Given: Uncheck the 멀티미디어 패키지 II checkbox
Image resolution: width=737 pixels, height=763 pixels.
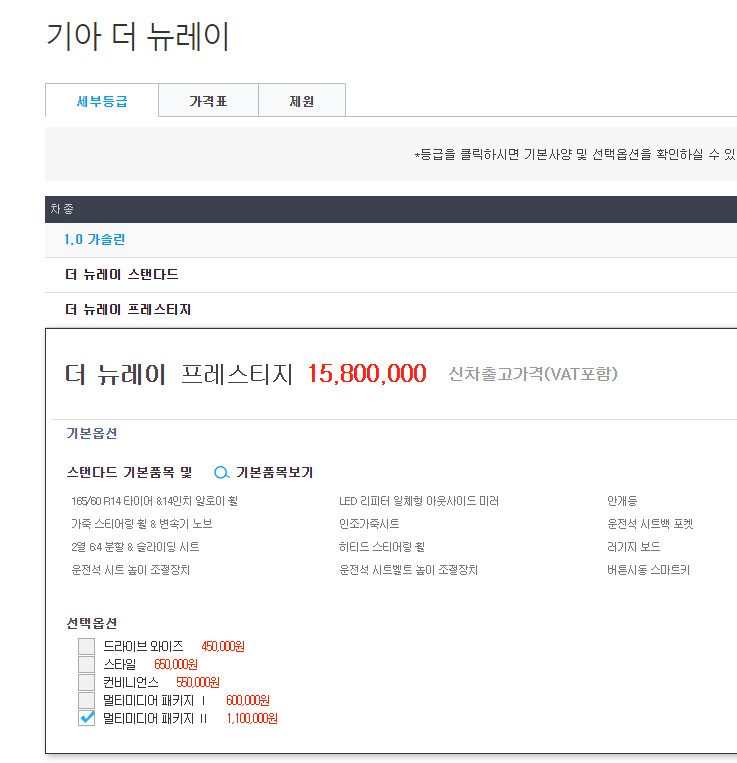Looking at the screenshot, I should pos(87,718).
